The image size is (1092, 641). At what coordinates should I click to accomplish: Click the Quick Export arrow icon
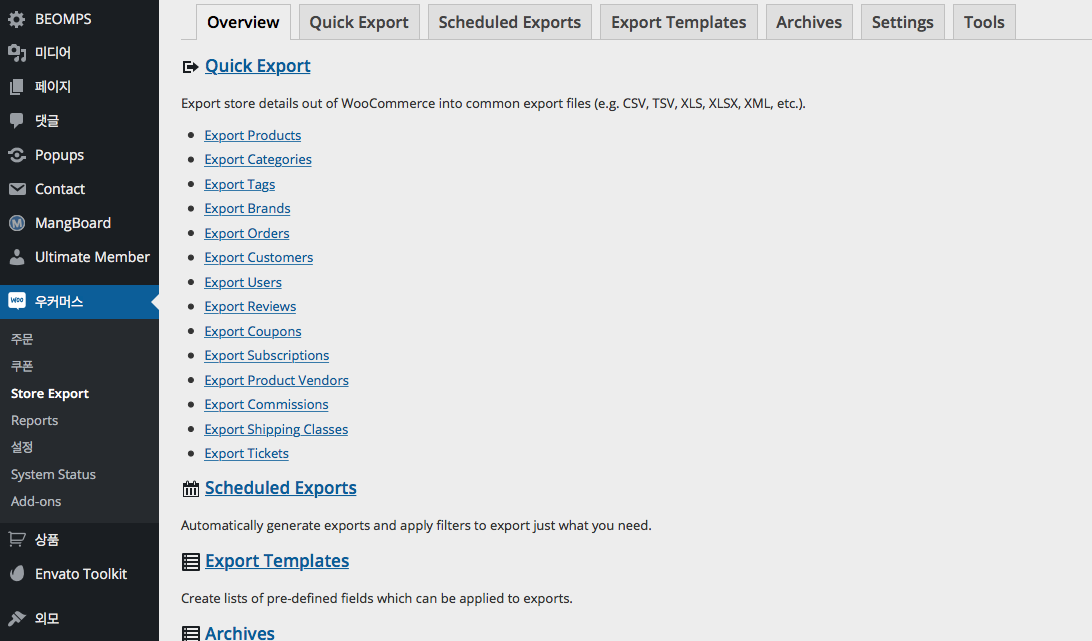(190, 67)
